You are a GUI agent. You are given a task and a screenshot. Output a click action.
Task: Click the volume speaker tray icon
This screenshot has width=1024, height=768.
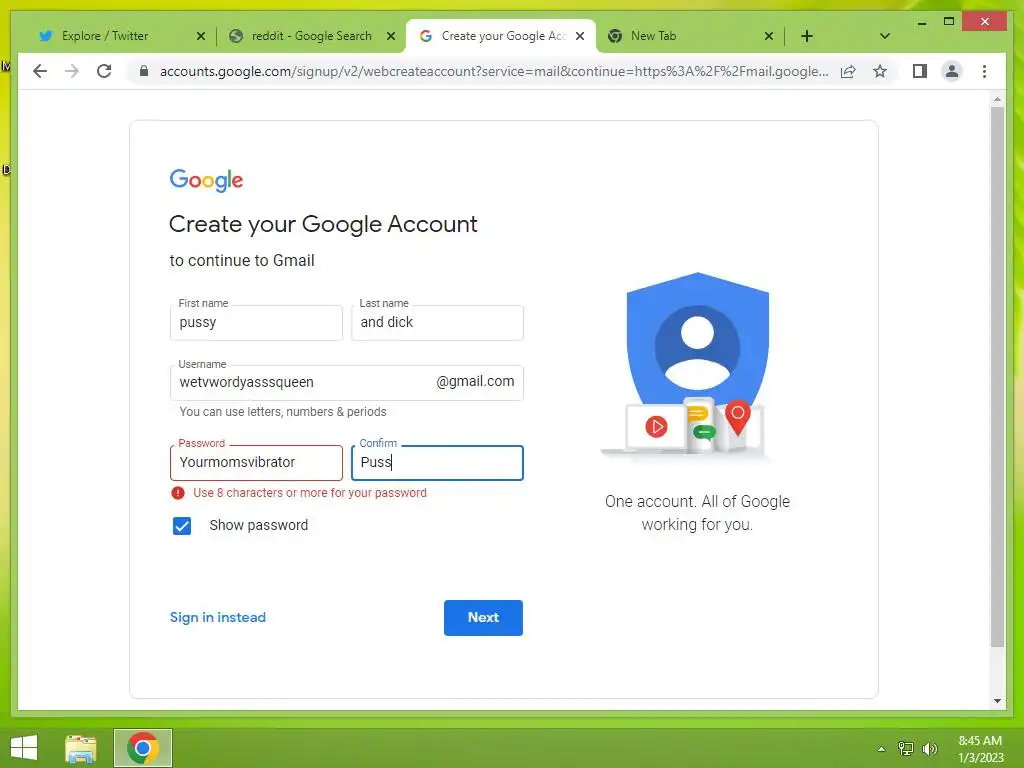pyautogui.click(x=930, y=749)
